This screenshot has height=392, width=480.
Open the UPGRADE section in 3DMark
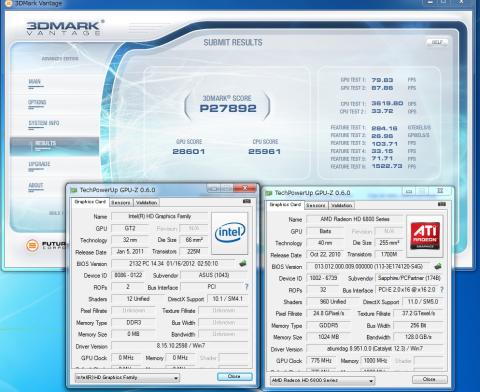(x=39, y=164)
